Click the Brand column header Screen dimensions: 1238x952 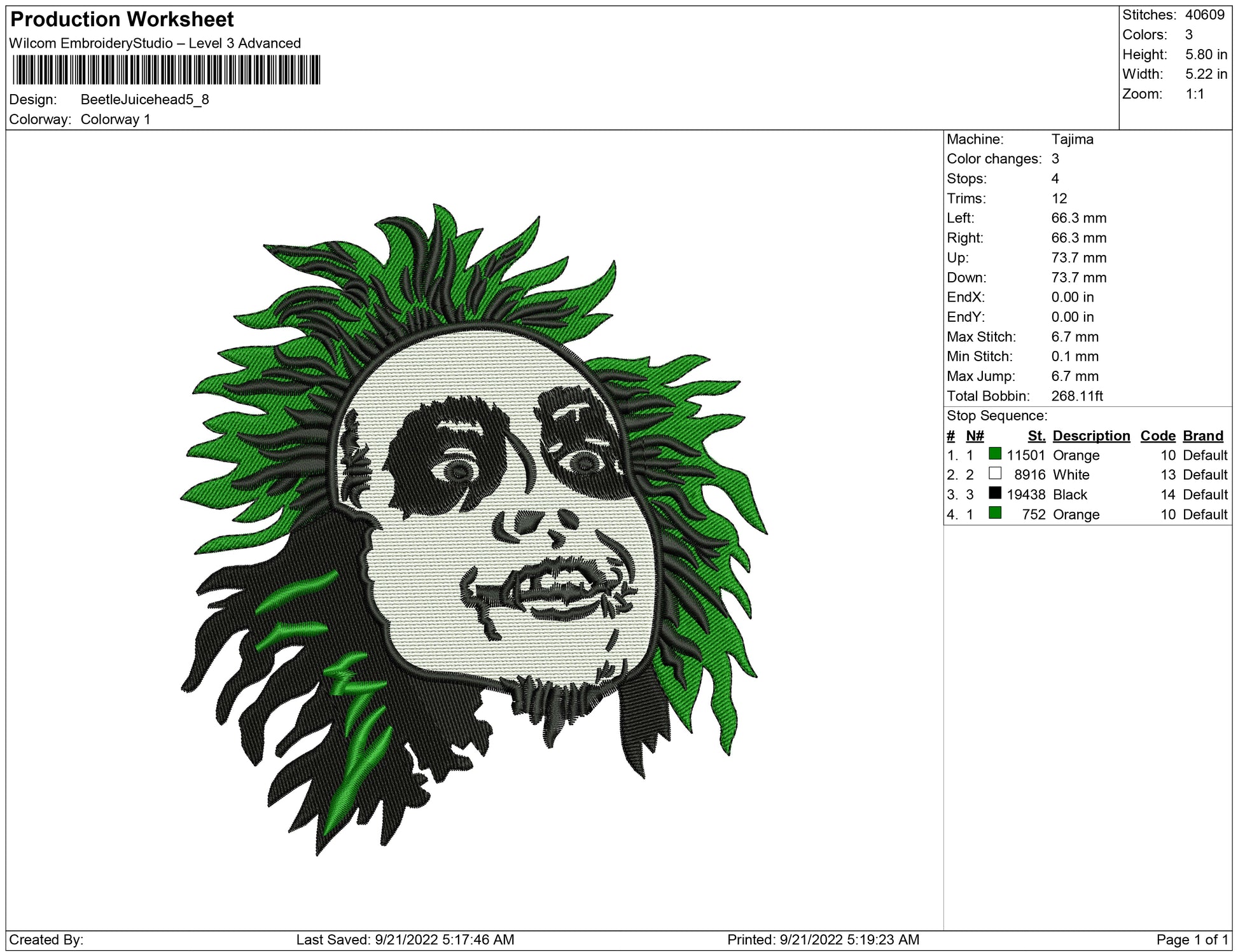click(1202, 436)
